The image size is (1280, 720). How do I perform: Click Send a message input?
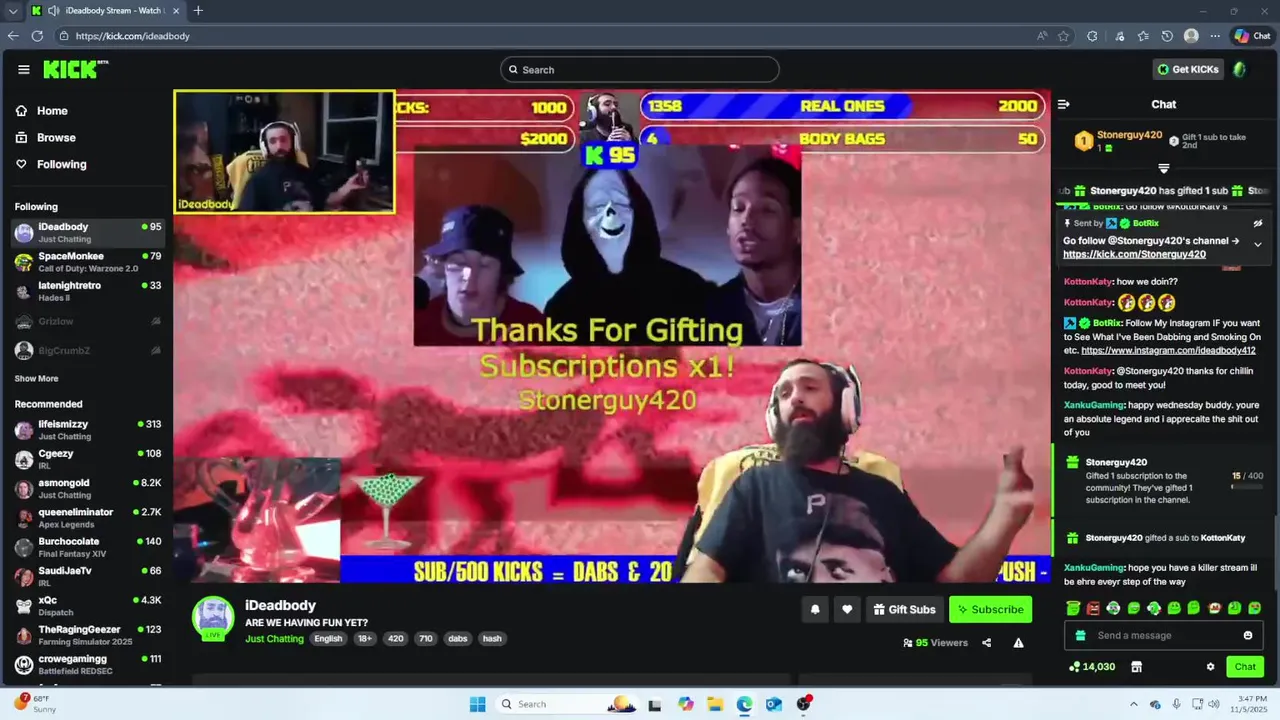pos(1164,636)
